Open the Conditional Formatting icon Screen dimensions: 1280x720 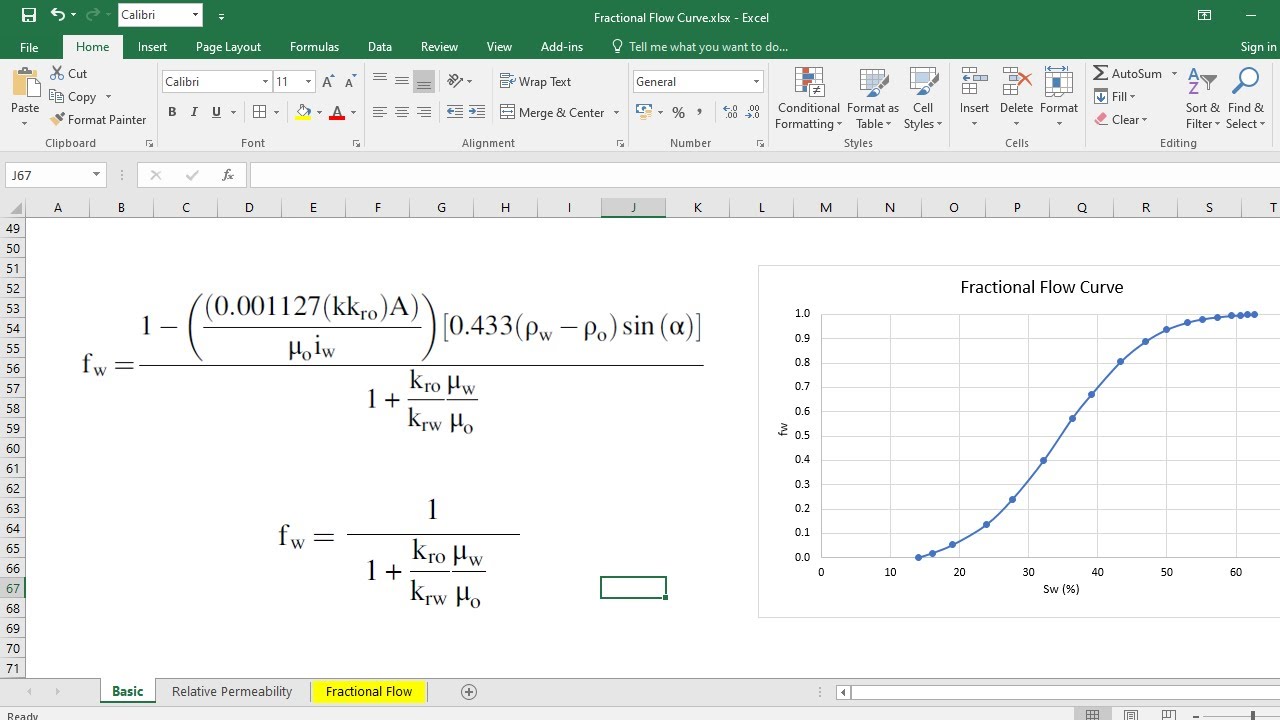tap(808, 83)
